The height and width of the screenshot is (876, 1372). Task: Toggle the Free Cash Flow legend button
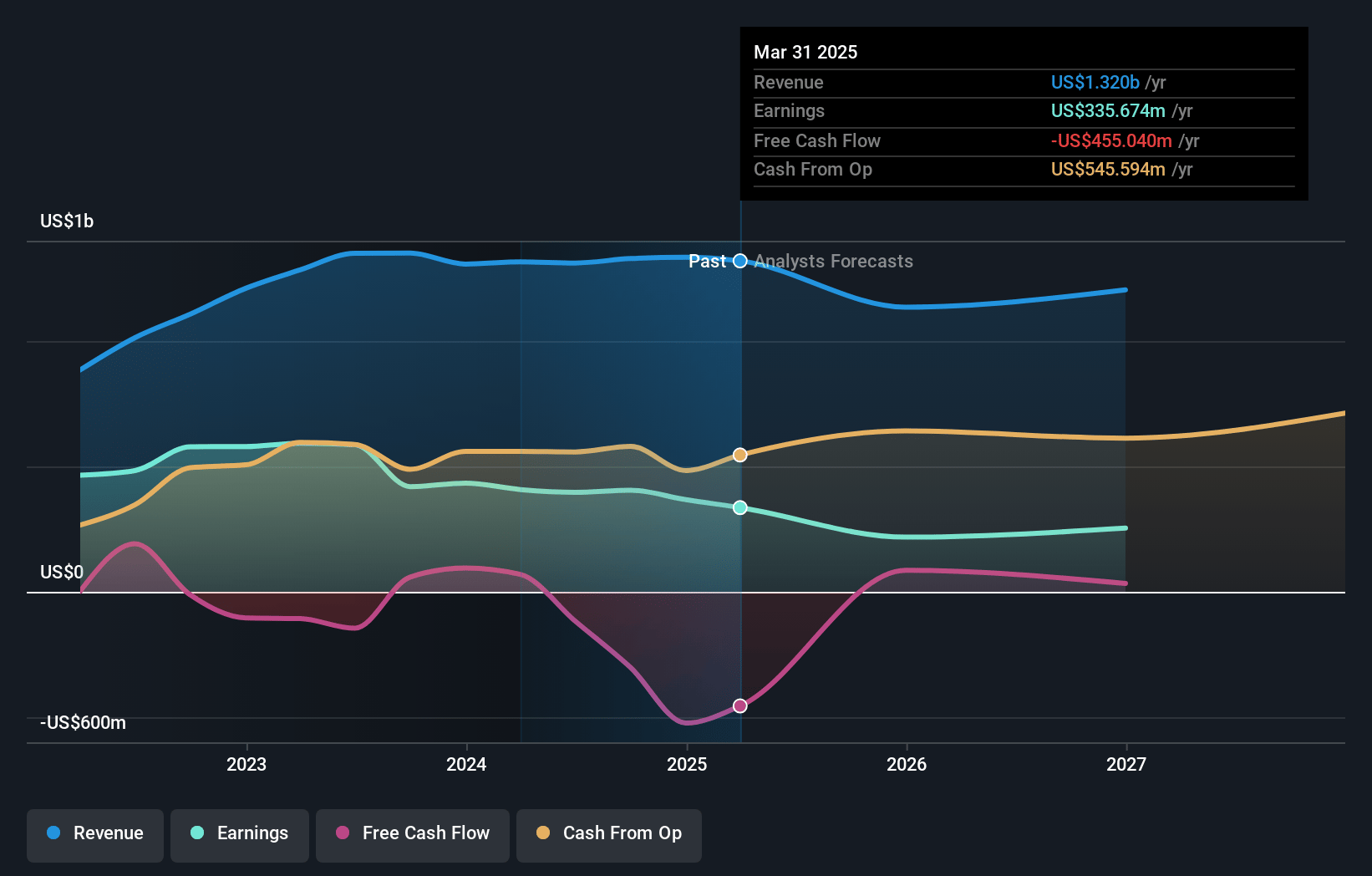tap(413, 835)
